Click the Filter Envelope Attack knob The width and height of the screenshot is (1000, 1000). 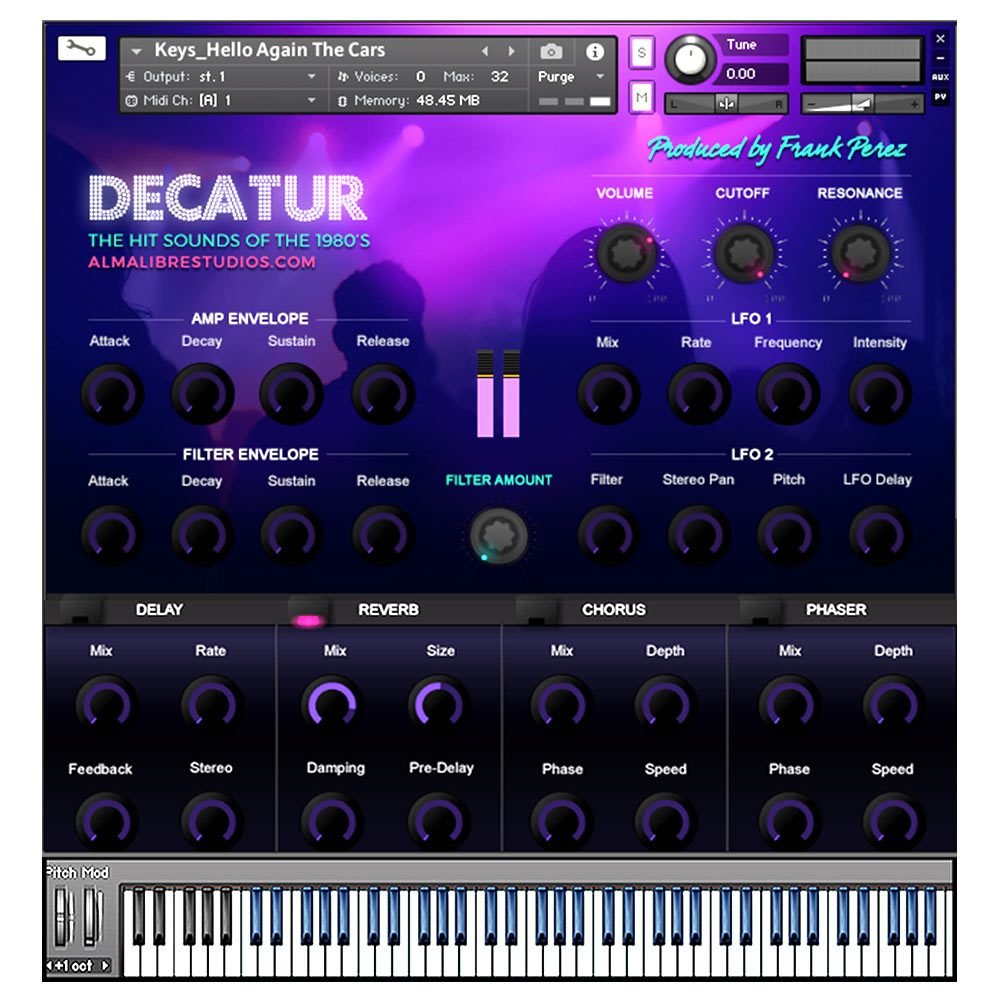click(112, 534)
